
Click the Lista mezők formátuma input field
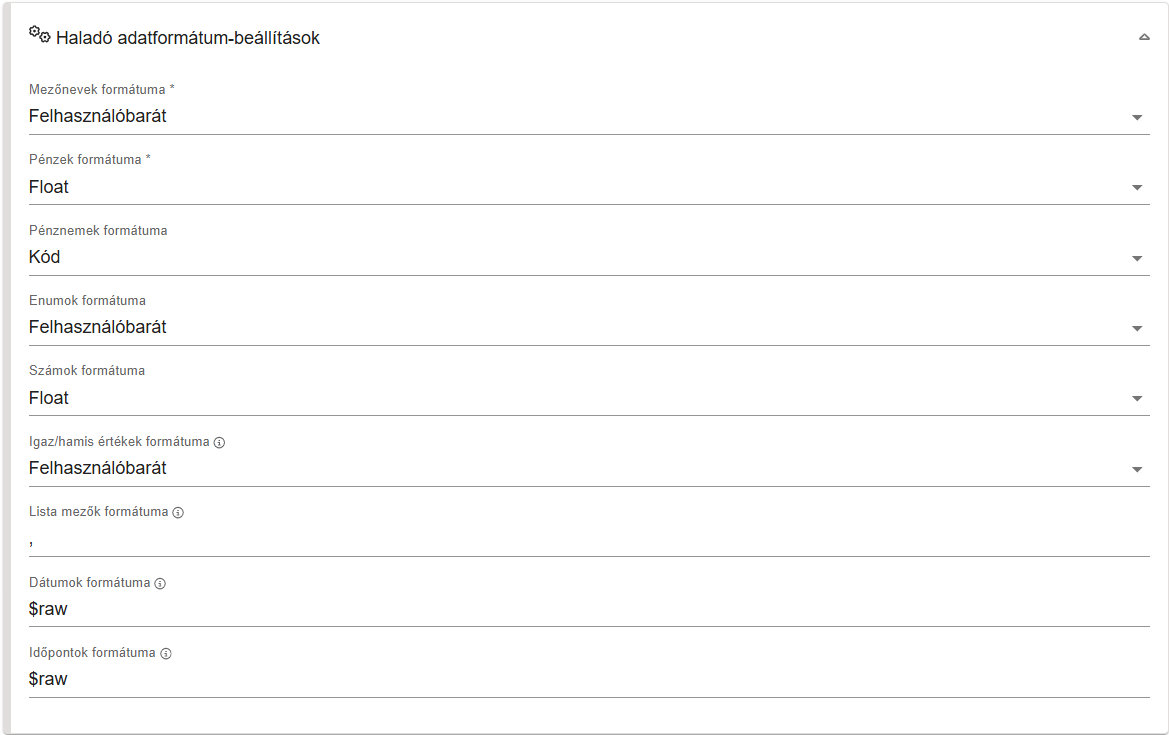pos(589,540)
